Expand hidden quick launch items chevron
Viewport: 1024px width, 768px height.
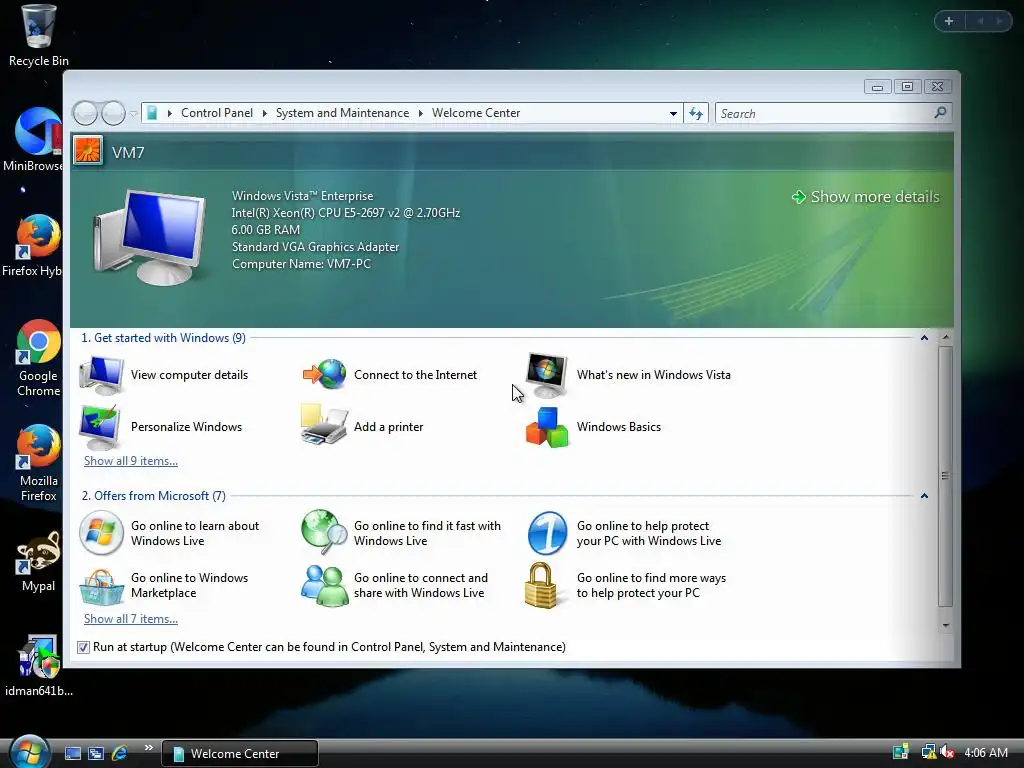(x=148, y=748)
